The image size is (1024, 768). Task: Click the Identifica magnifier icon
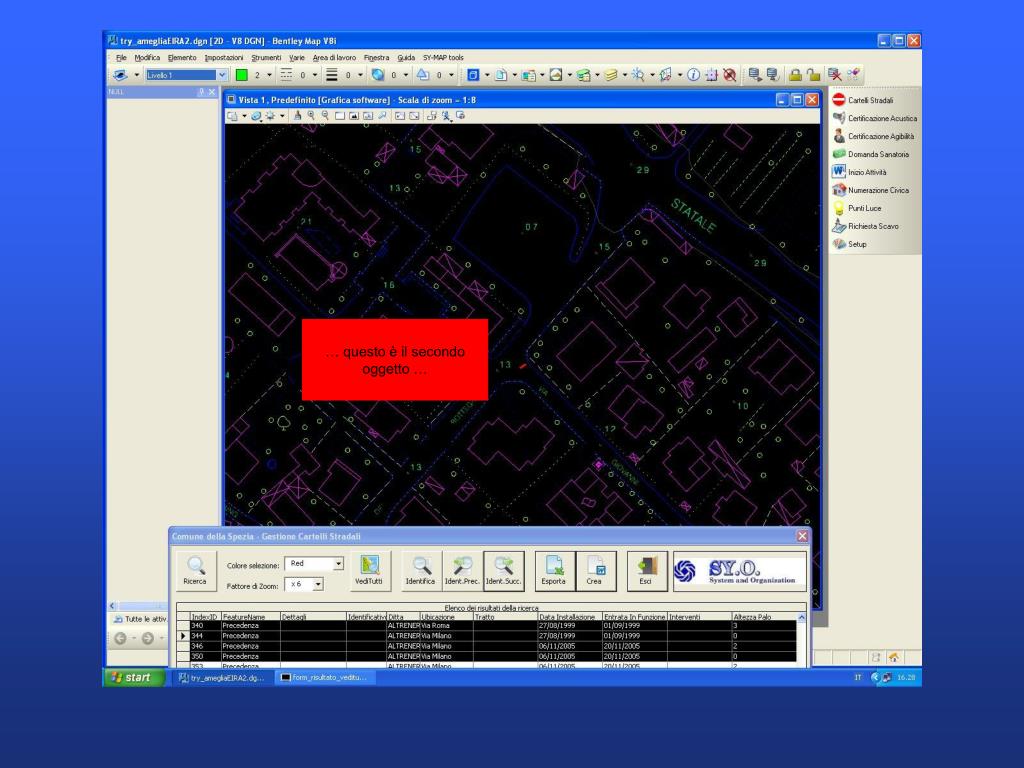tap(420, 570)
